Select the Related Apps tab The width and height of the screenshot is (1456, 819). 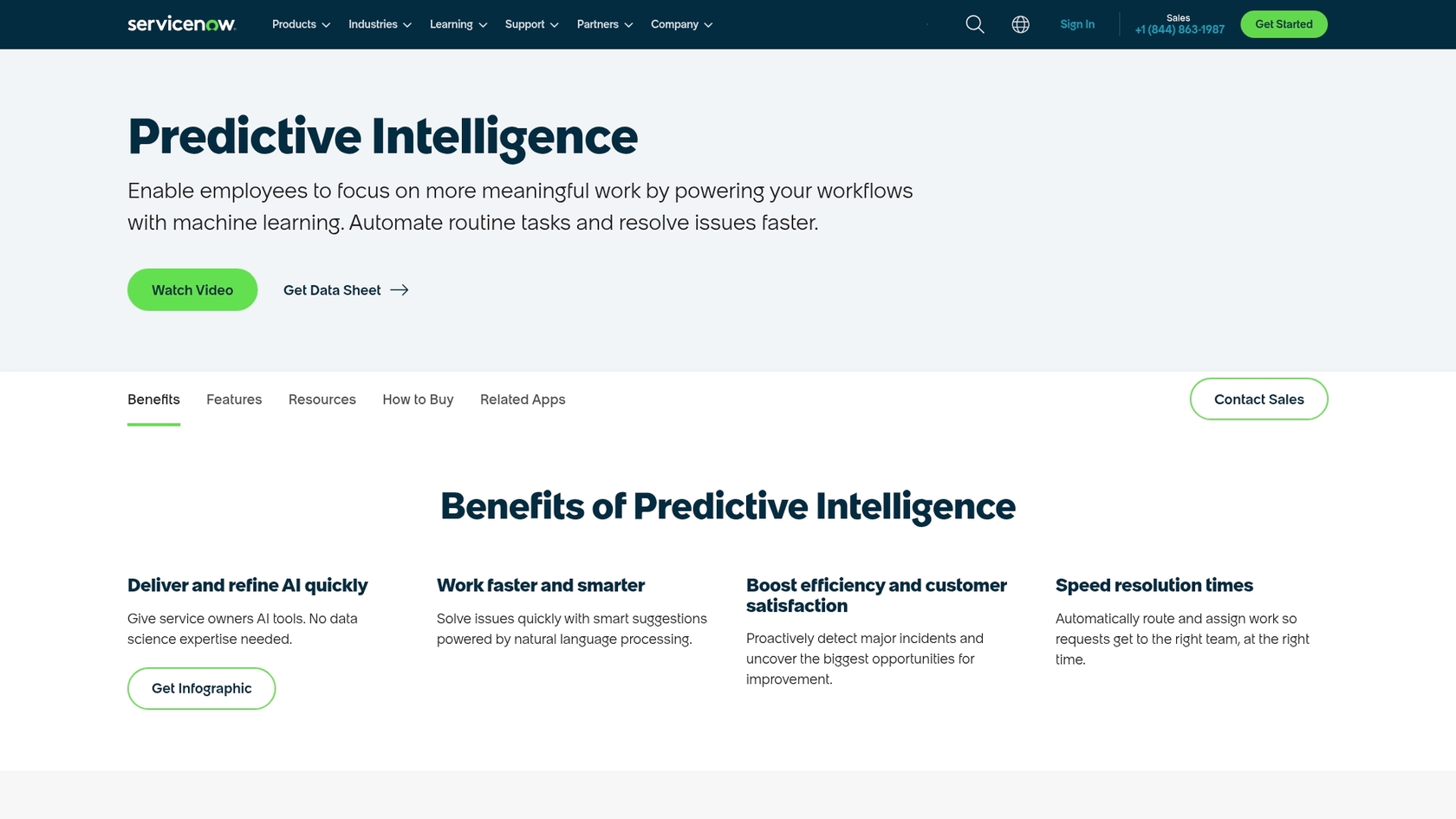point(523,400)
